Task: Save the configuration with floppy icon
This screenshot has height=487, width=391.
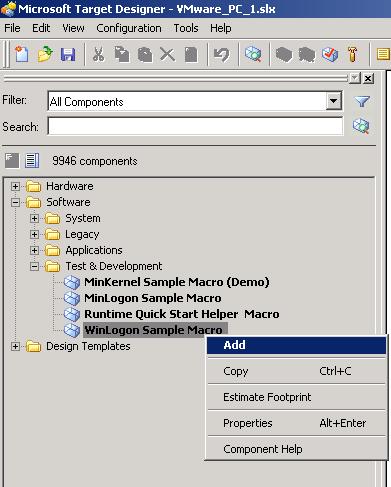Action: pyautogui.click(x=68, y=54)
